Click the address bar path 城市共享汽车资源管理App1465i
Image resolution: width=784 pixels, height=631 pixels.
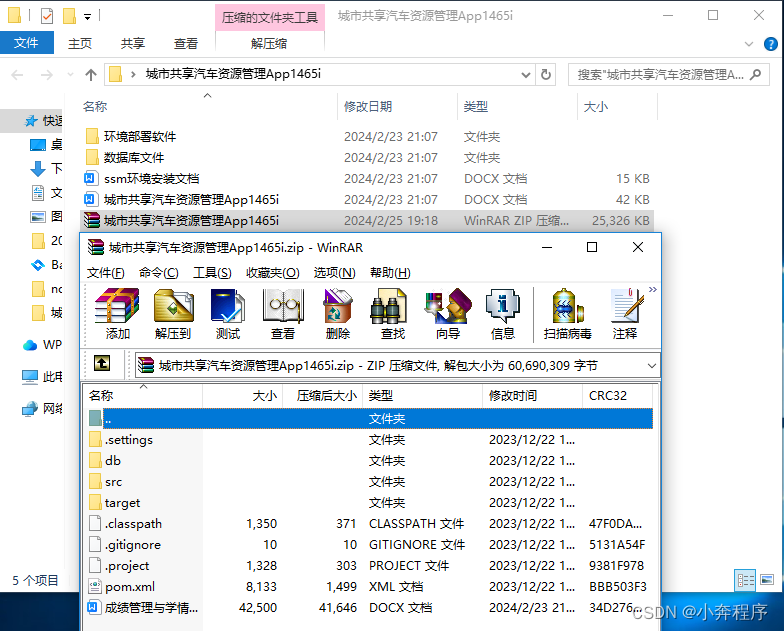coord(233,74)
